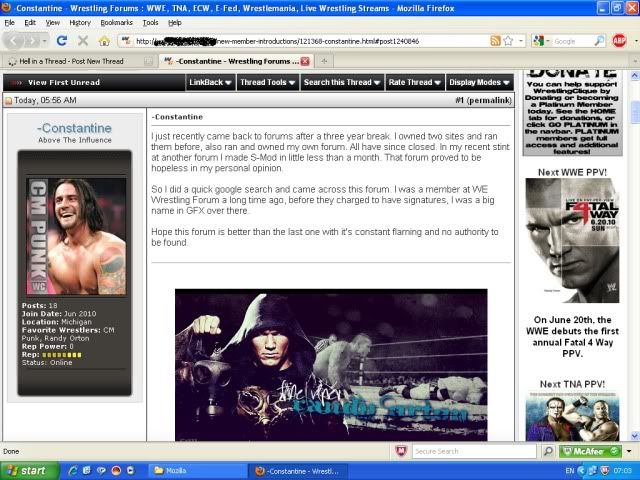Go forward with the Forward arrow button

tap(31, 41)
